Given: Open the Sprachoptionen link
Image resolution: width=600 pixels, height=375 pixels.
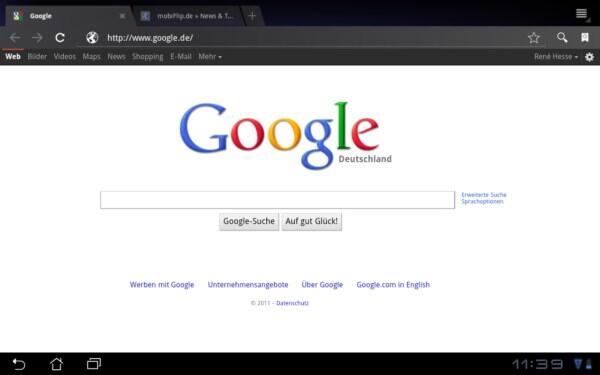Looking at the screenshot, I should click(482, 202).
